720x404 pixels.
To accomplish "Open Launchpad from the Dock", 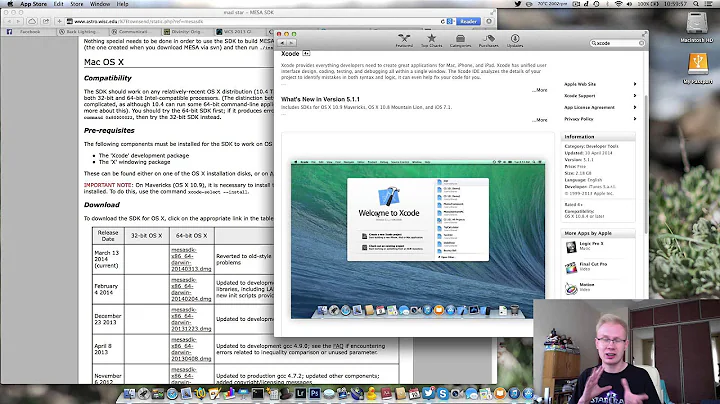I will coord(143,393).
